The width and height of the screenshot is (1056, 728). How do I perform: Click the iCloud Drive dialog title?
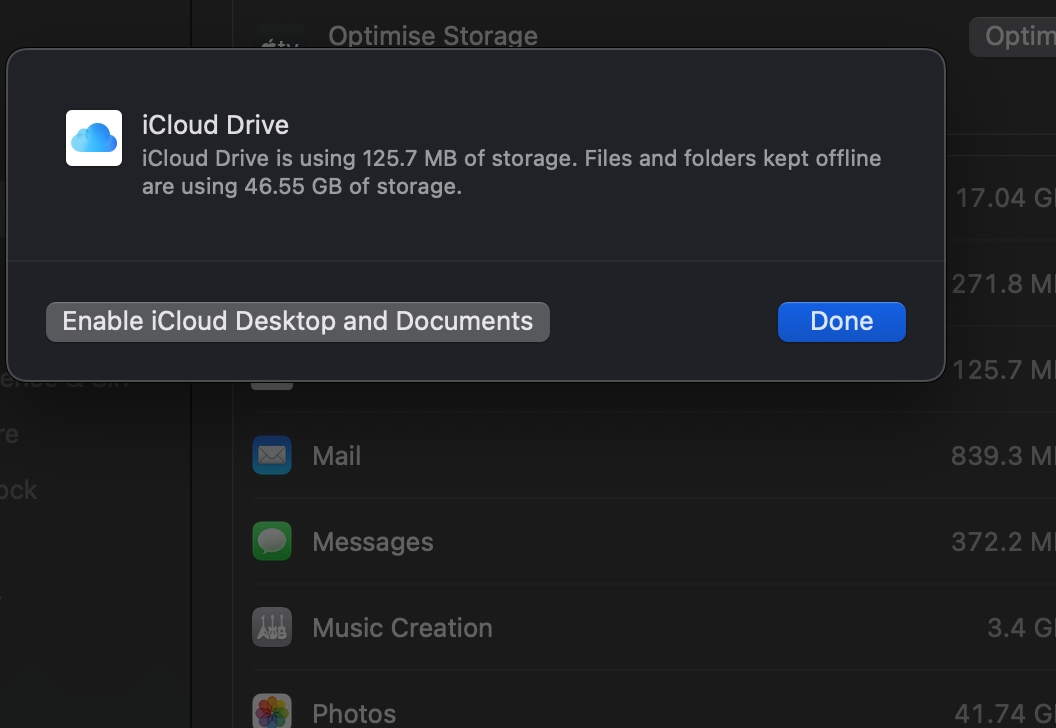point(216,125)
